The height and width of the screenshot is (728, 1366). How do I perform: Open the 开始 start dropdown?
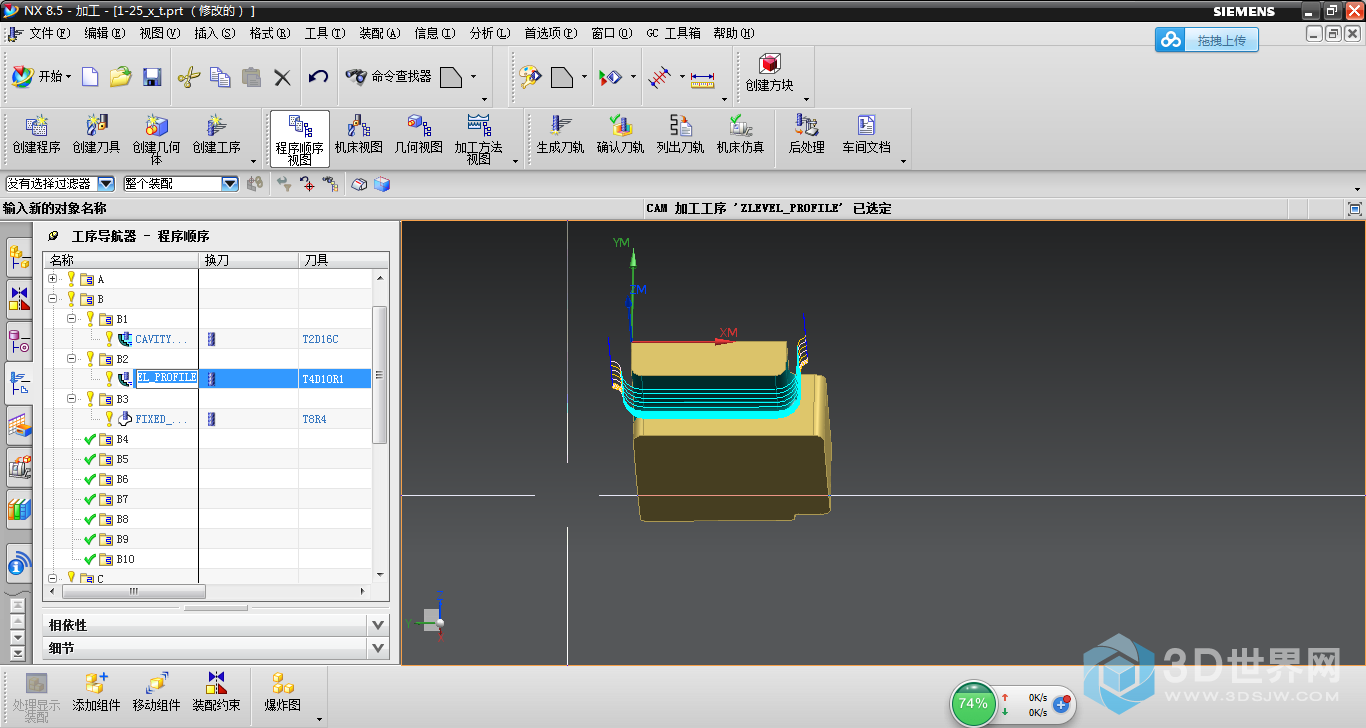pos(41,77)
